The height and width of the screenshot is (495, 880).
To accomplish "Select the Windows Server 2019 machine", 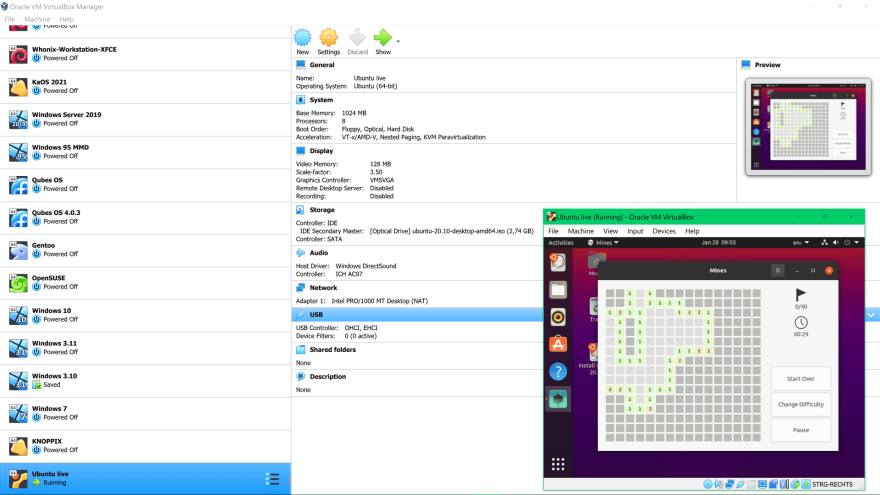I will [x=145, y=120].
